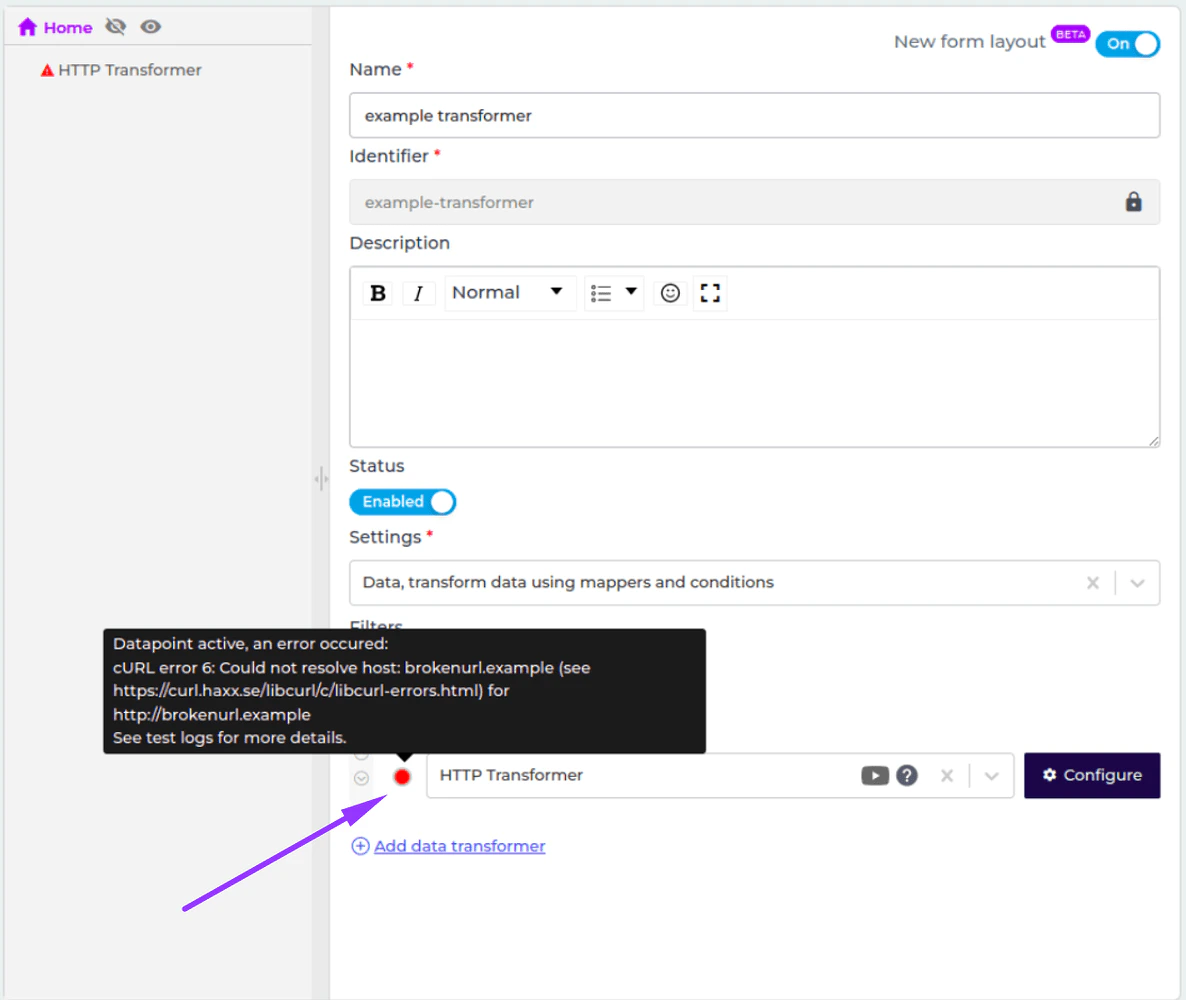This screenshot has width=1186, height=1000.
Task: Turn off the New form layout switch
Action: (1127, 43)
